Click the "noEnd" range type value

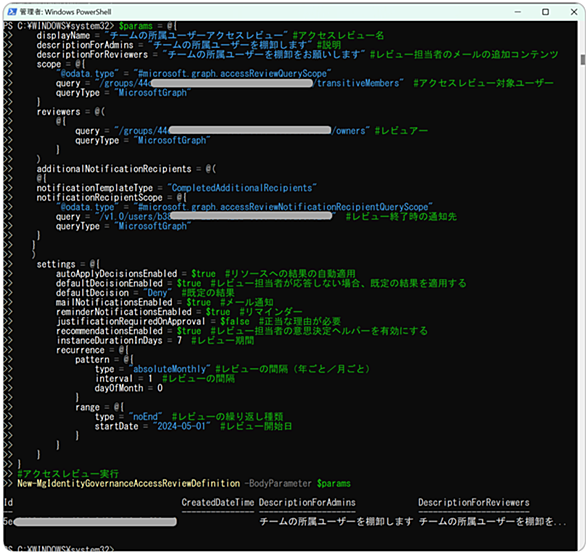(146, 417)
